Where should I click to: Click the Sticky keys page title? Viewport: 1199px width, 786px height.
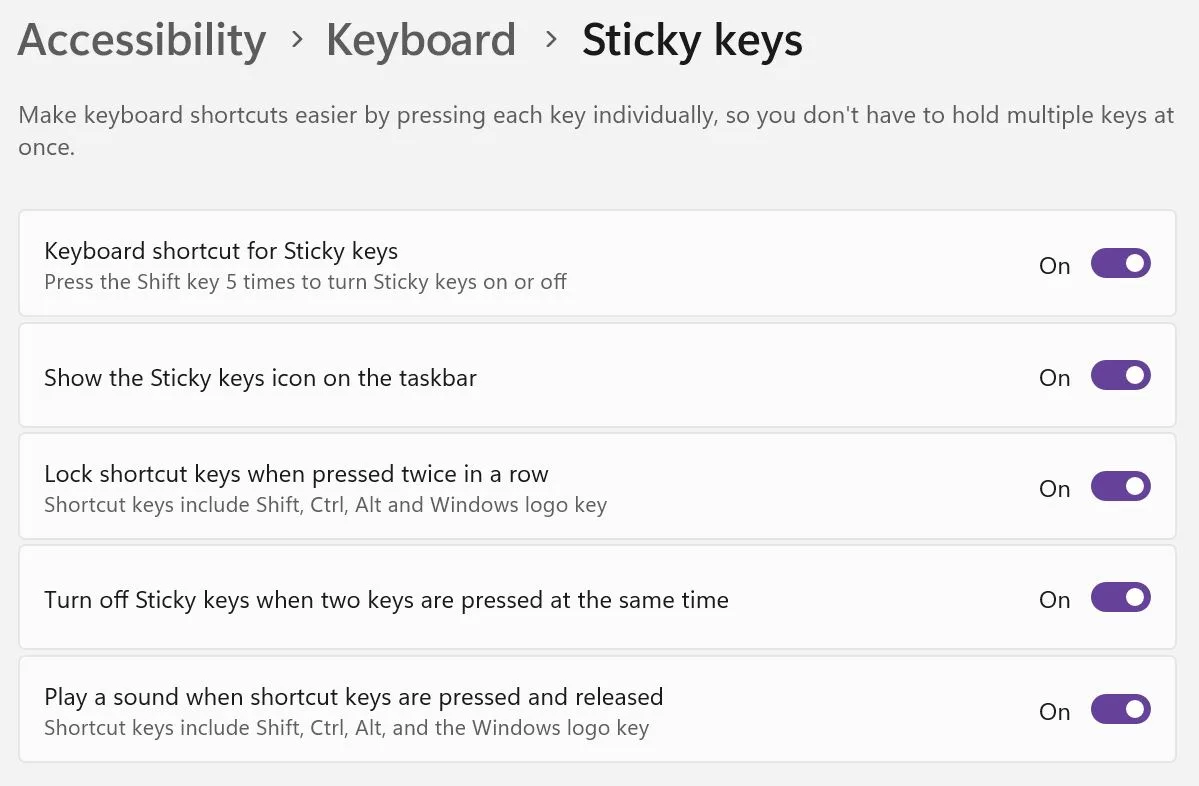click(x=692, y=41)
